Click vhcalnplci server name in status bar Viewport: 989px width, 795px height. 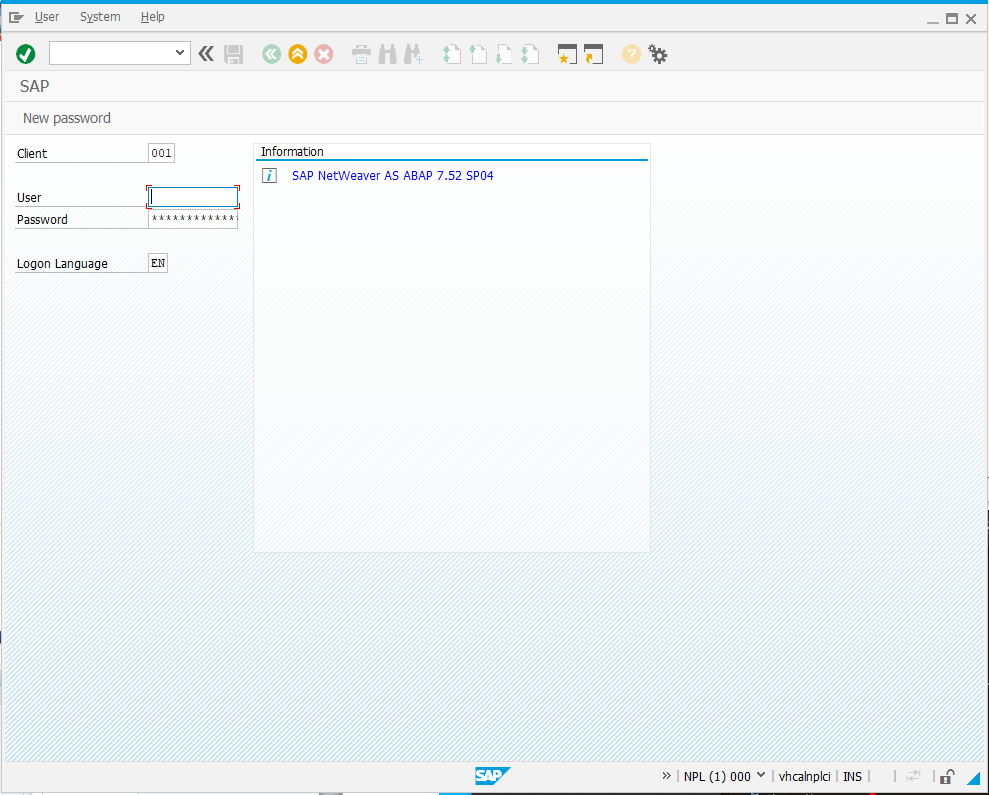[x=804, y=777]
